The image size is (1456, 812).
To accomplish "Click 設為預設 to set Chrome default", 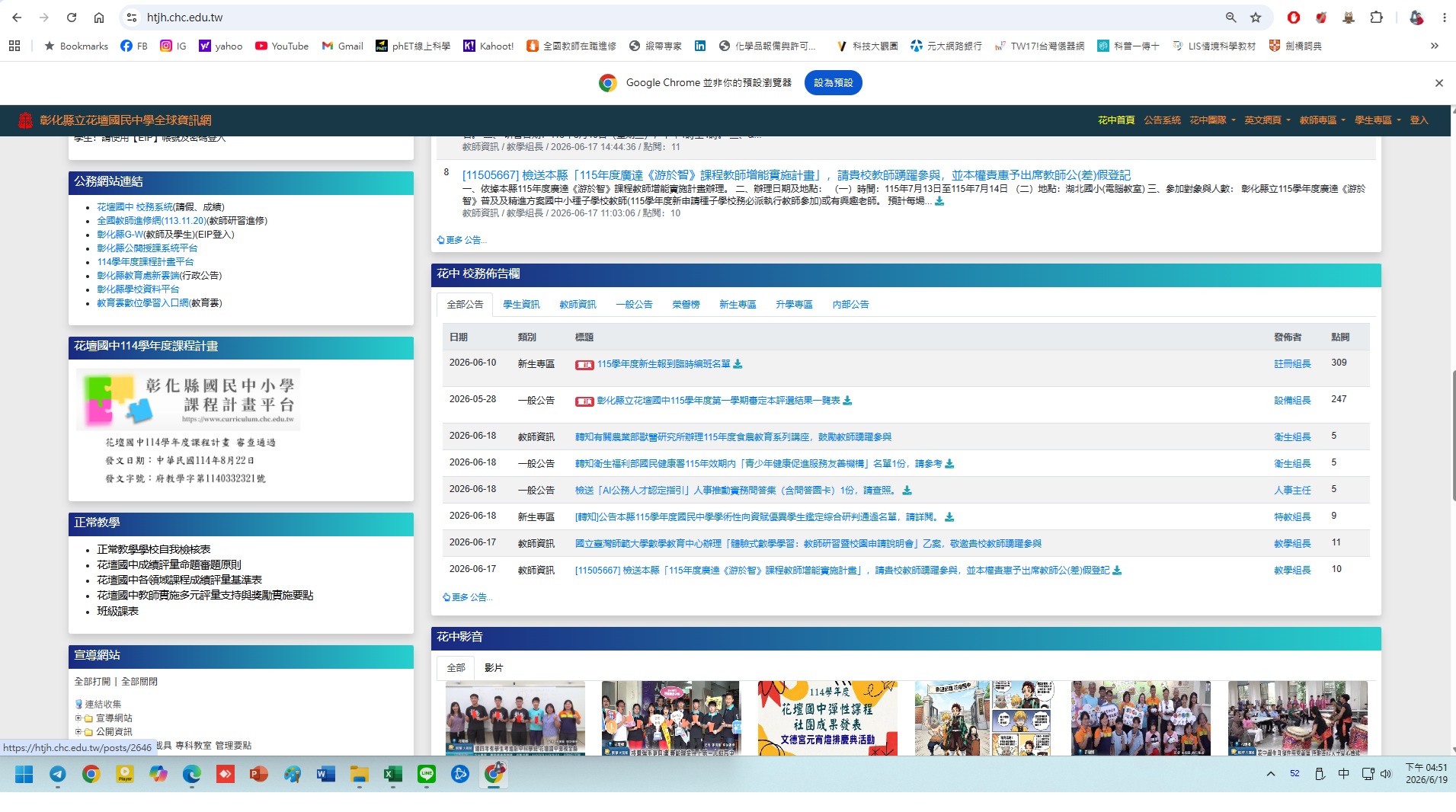I will tap(833, 83).
